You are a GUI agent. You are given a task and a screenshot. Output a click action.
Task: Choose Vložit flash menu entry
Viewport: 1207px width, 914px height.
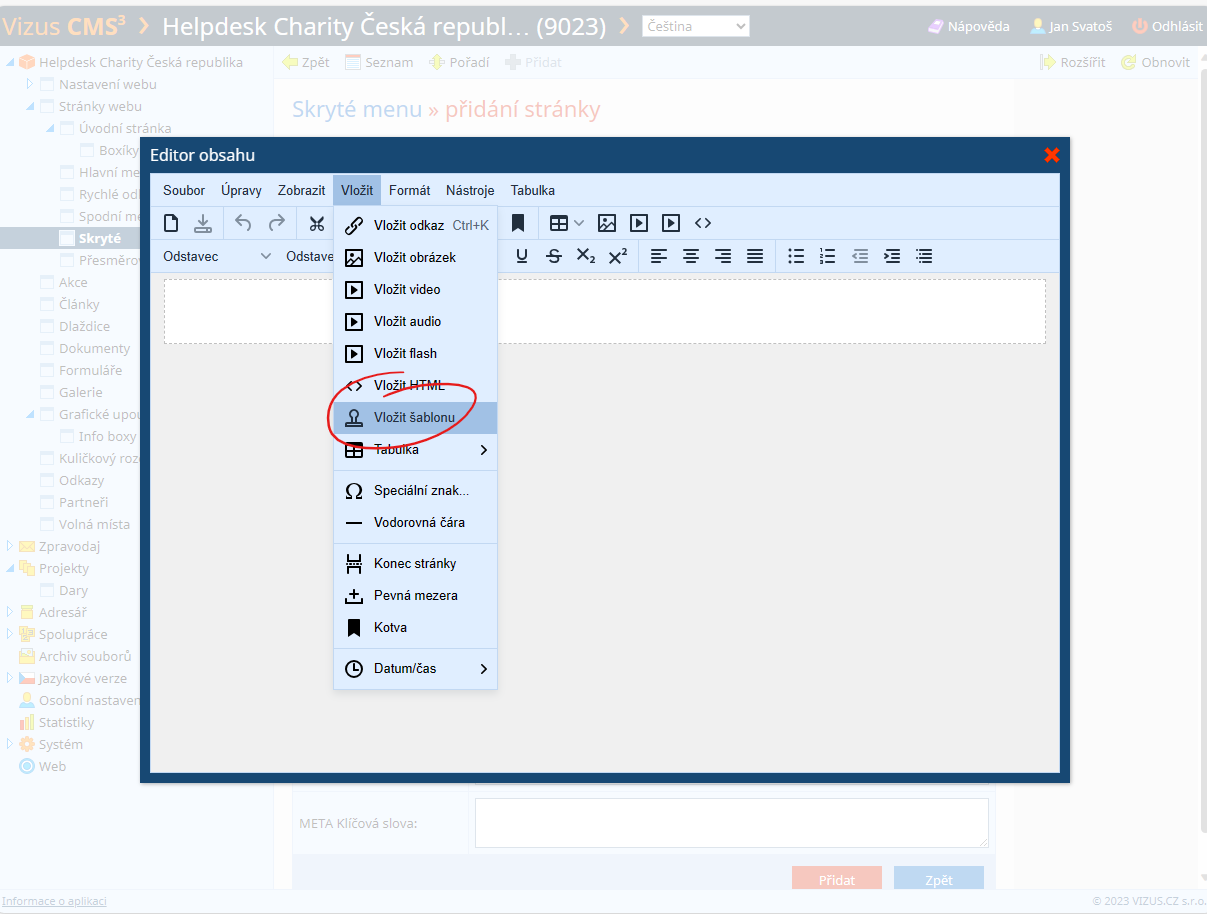point(415,354)
